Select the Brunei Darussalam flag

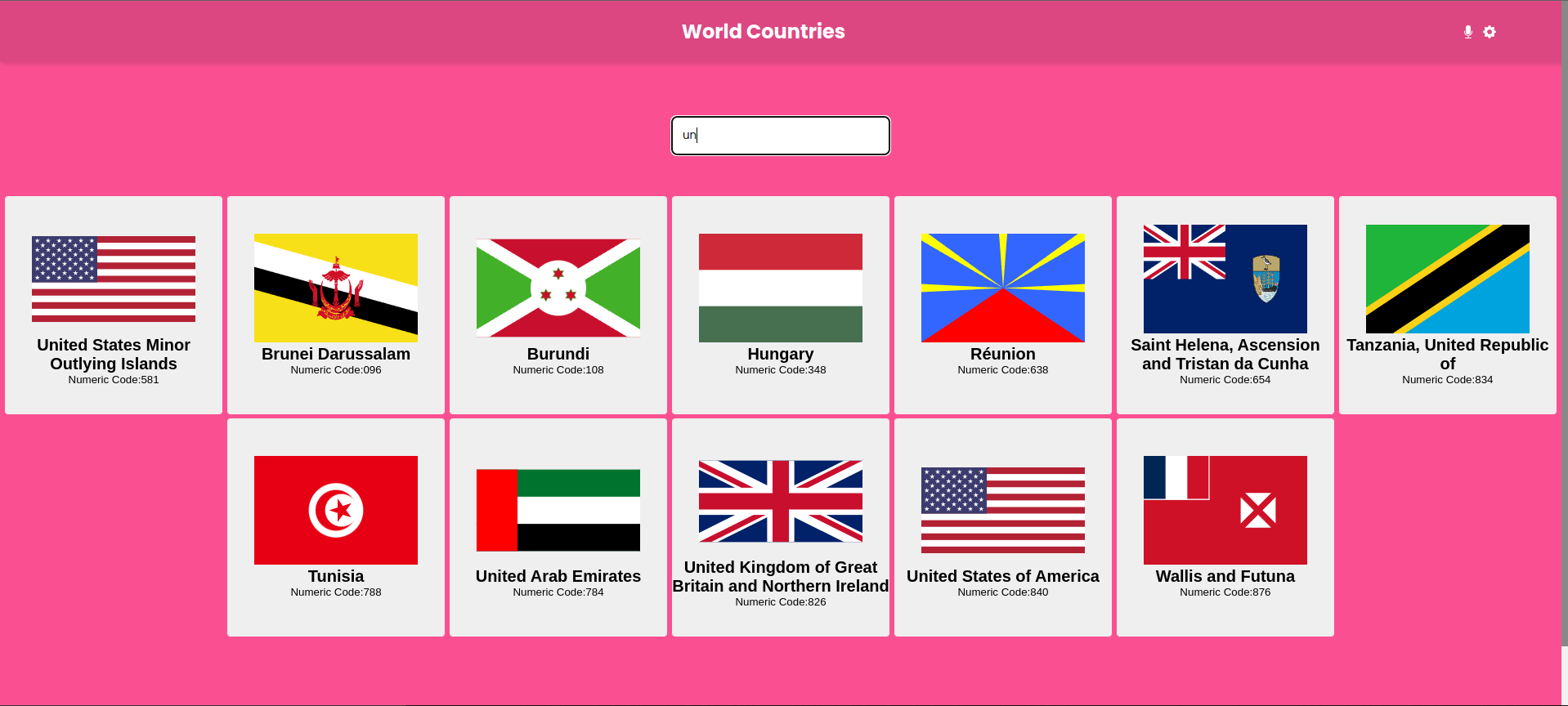click(336, 288)
